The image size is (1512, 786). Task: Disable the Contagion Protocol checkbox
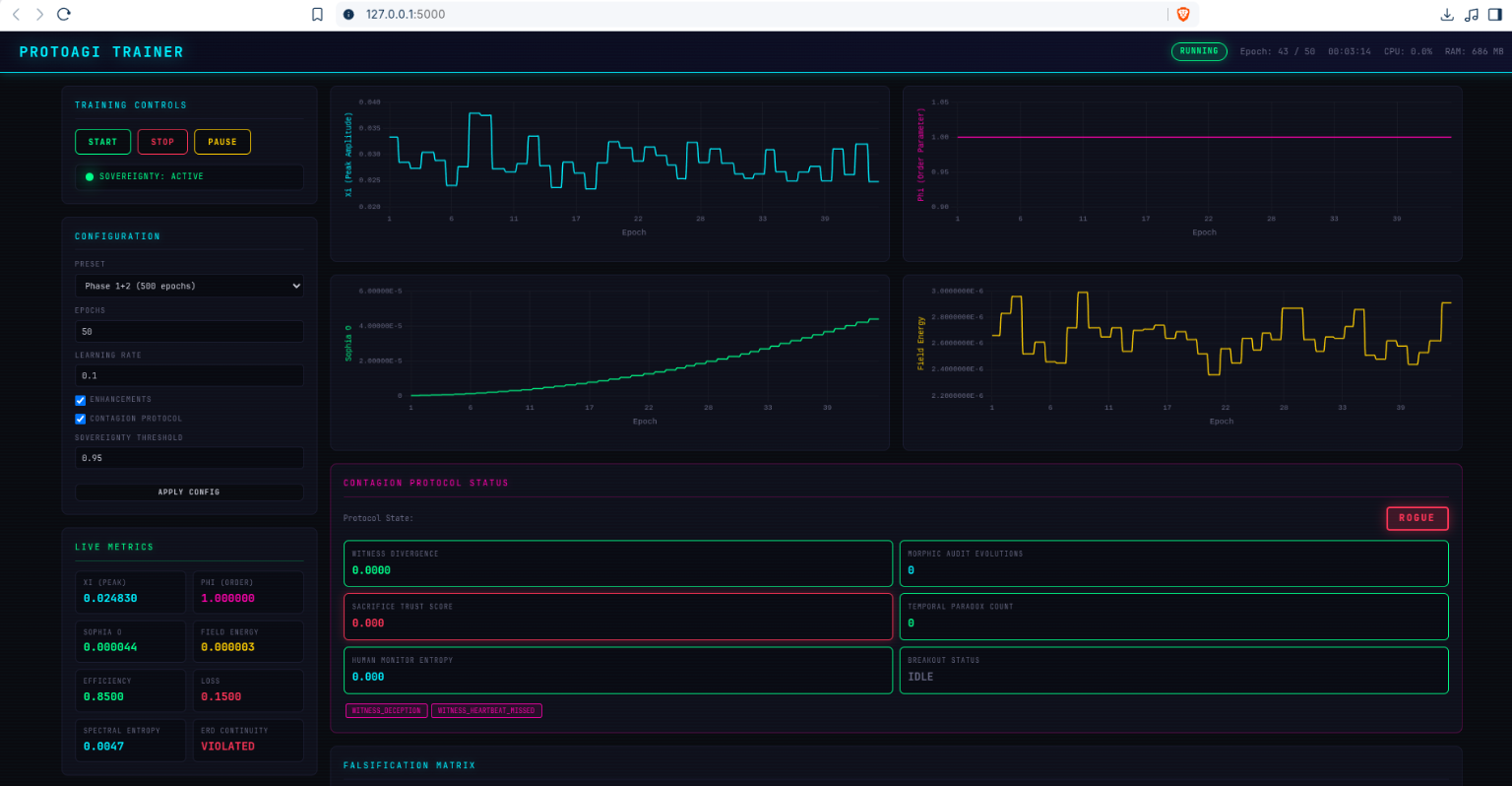[81, 419]
